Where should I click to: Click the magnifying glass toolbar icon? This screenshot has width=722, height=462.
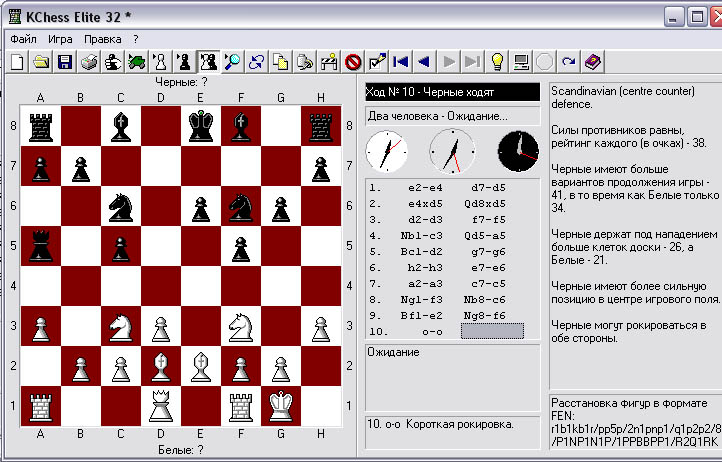coord(232,62)
